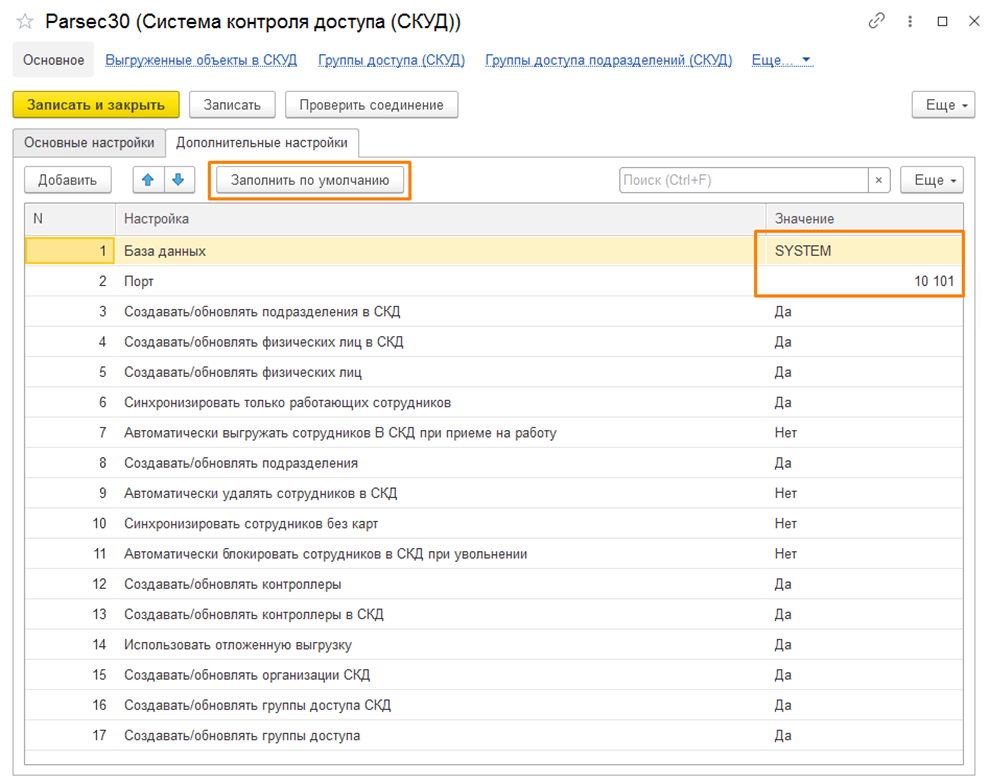Open the three-dot window menu
Viewport: 989px width, 783px height.
(909, 21)
